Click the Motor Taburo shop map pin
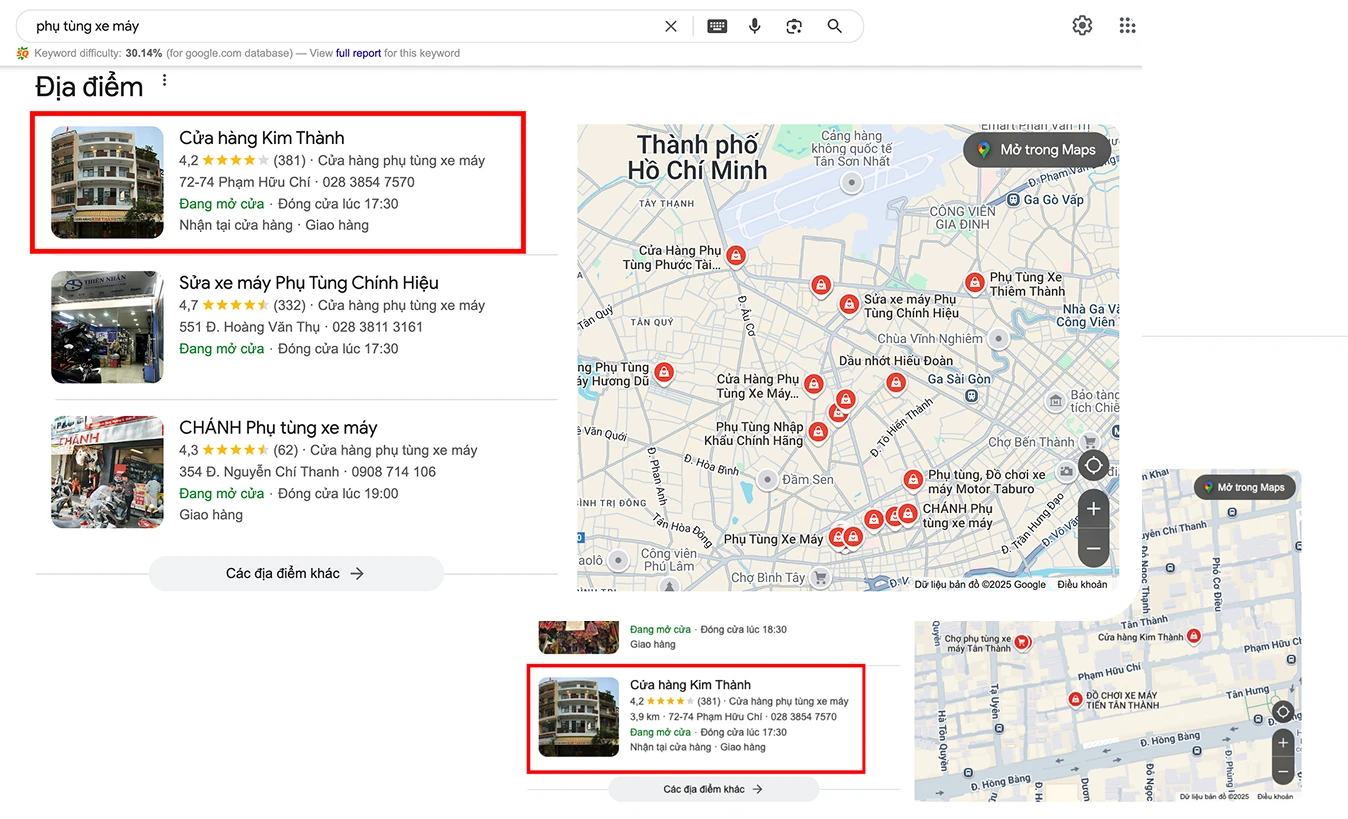This screenshot has height=819, width=1348. (912, 481)
